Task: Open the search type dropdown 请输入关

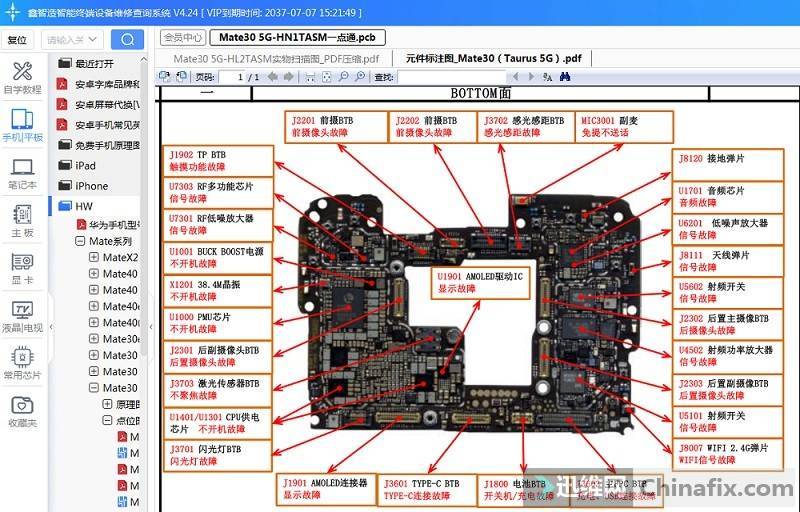Action: point(72,39)
